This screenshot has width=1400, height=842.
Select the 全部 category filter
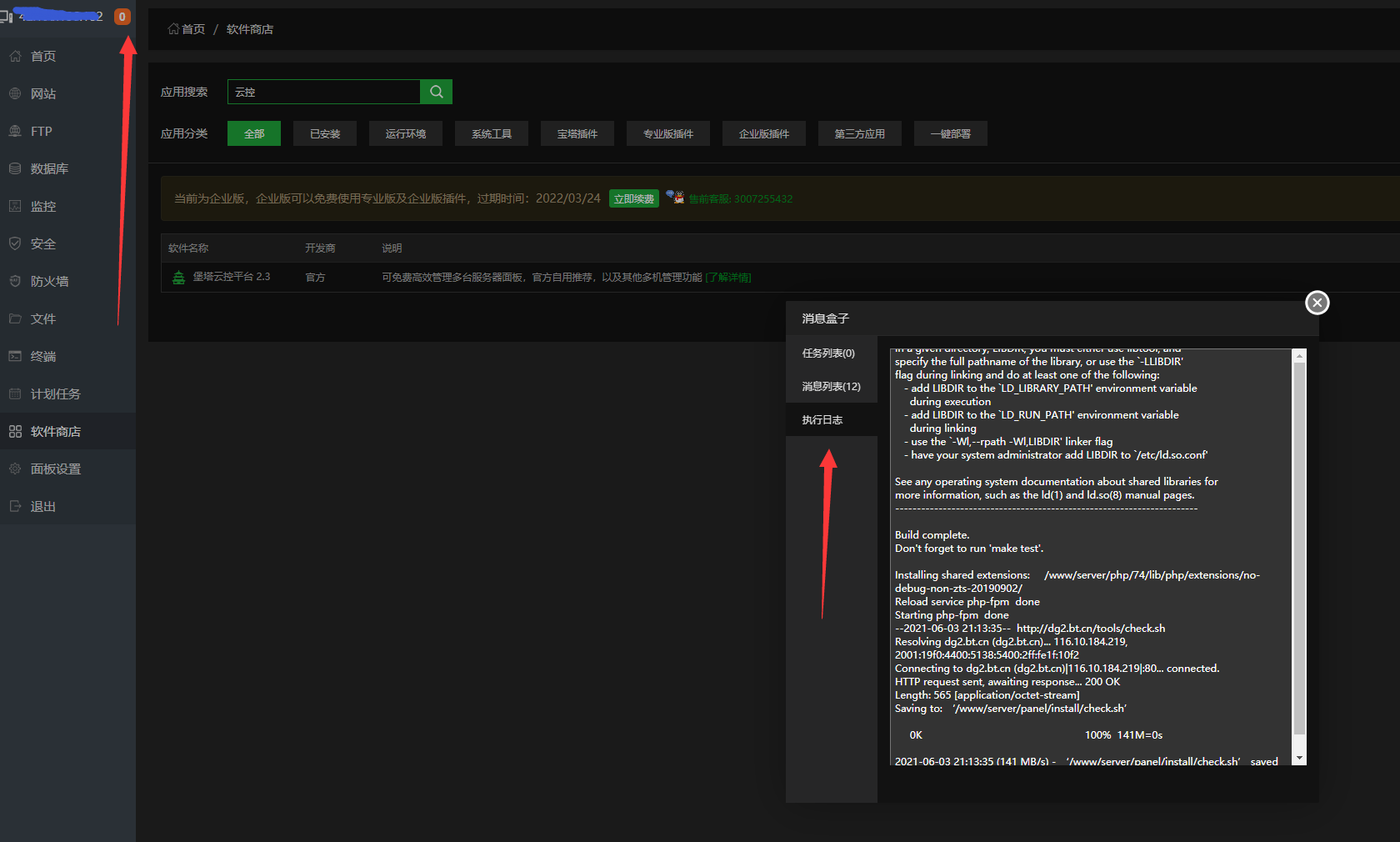(254, 133)
